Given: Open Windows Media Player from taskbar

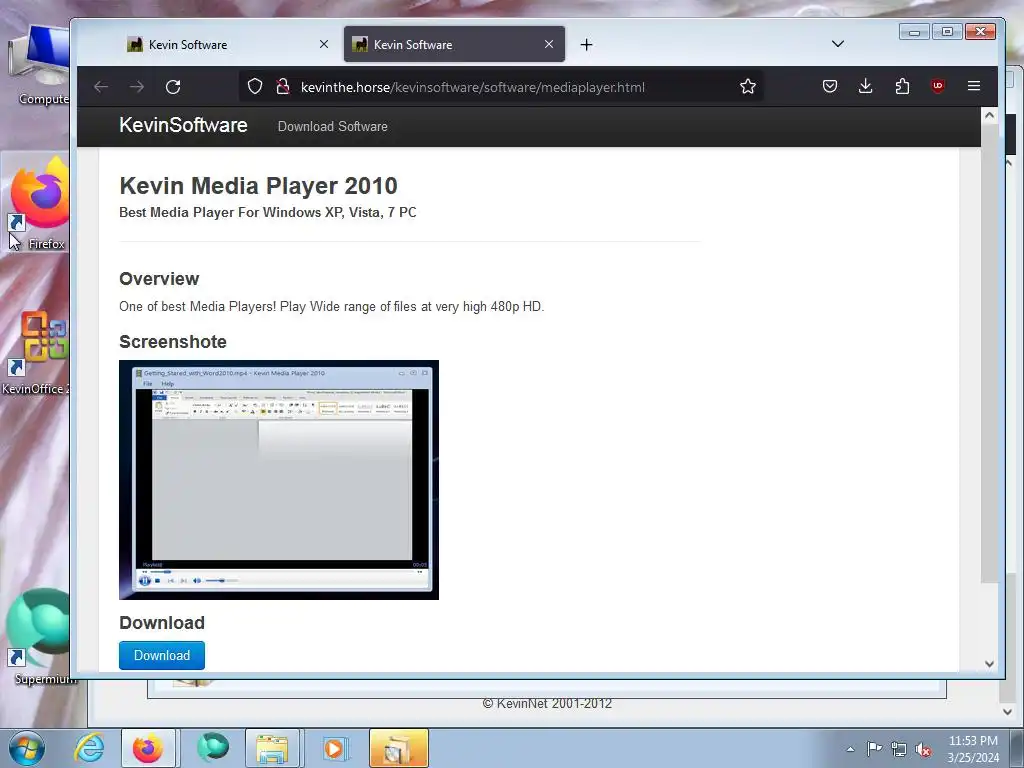Looking at the screenshot, I should click(x=334, y=748).
